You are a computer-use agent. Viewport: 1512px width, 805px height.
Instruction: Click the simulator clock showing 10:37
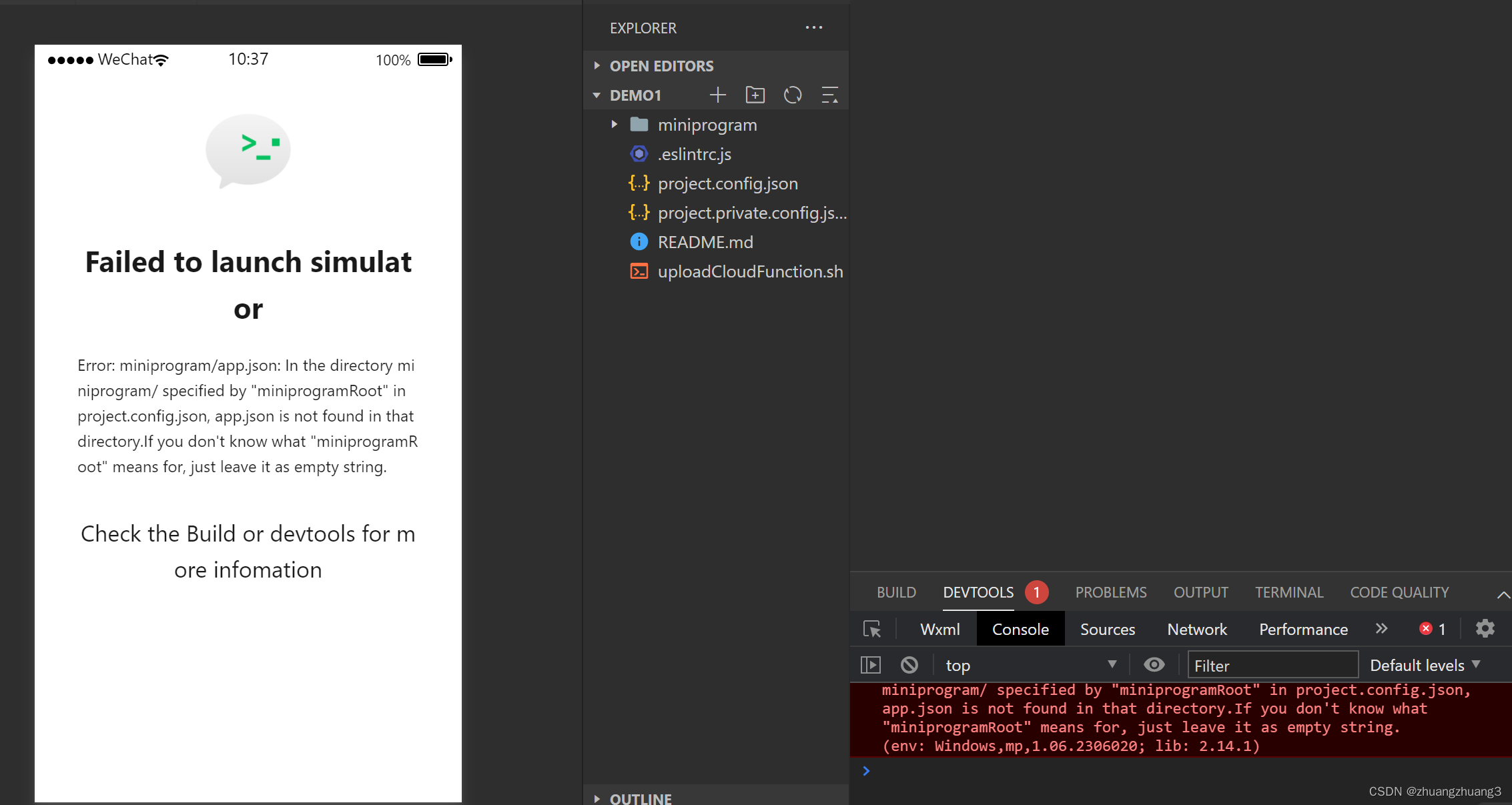(x=248, y=59)
